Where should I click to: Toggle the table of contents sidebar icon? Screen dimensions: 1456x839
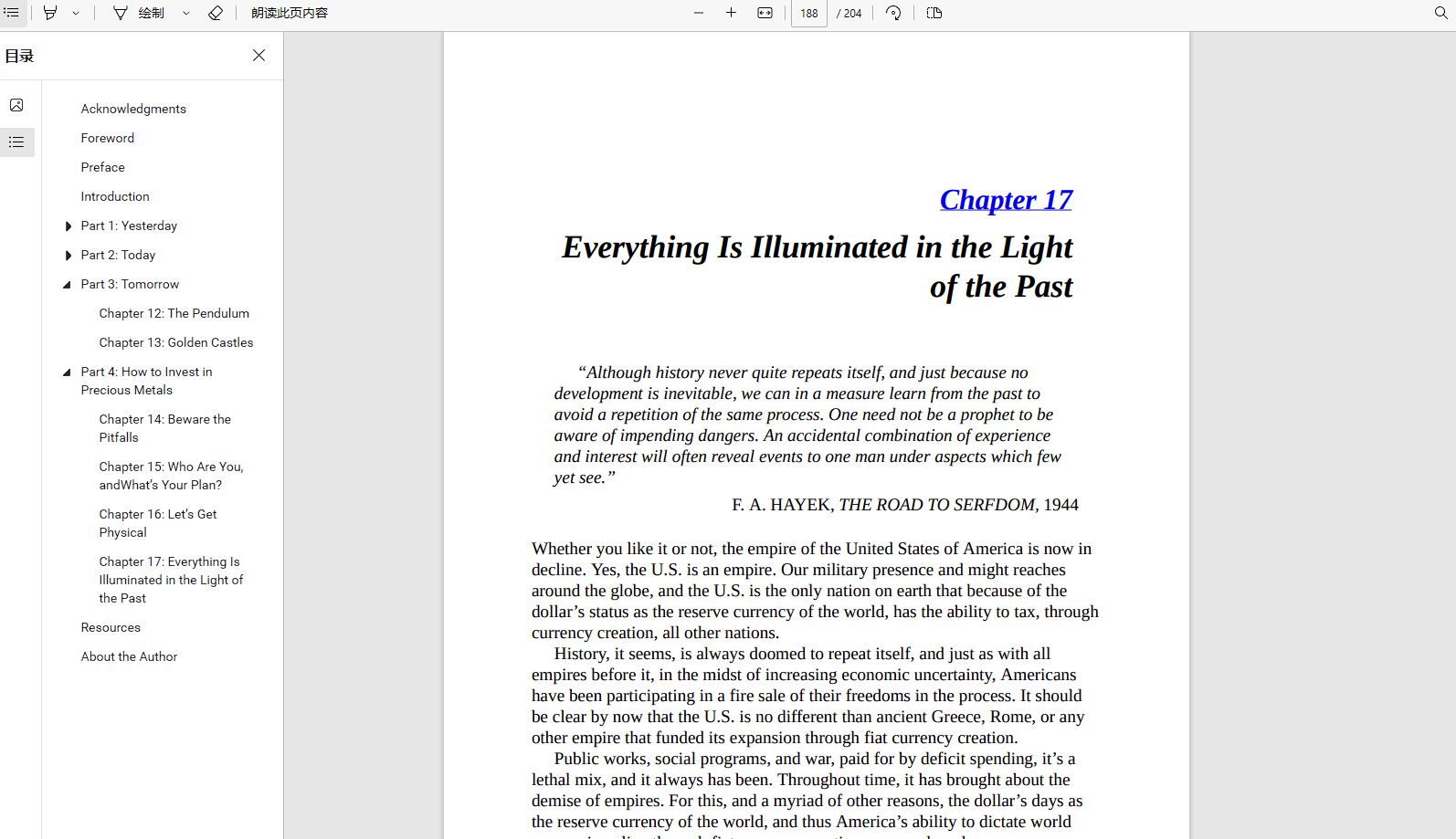pyautogui.click(x=11, y=13)
